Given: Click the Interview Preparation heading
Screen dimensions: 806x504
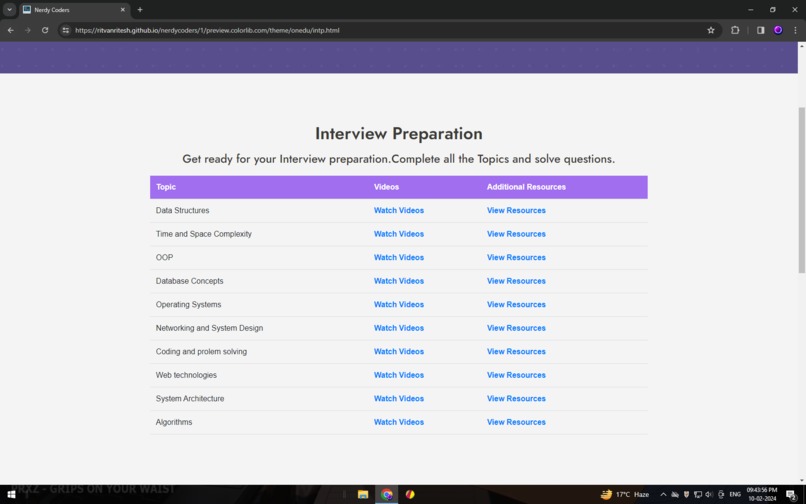Looking at the screenshot, I should pos(398,134).
